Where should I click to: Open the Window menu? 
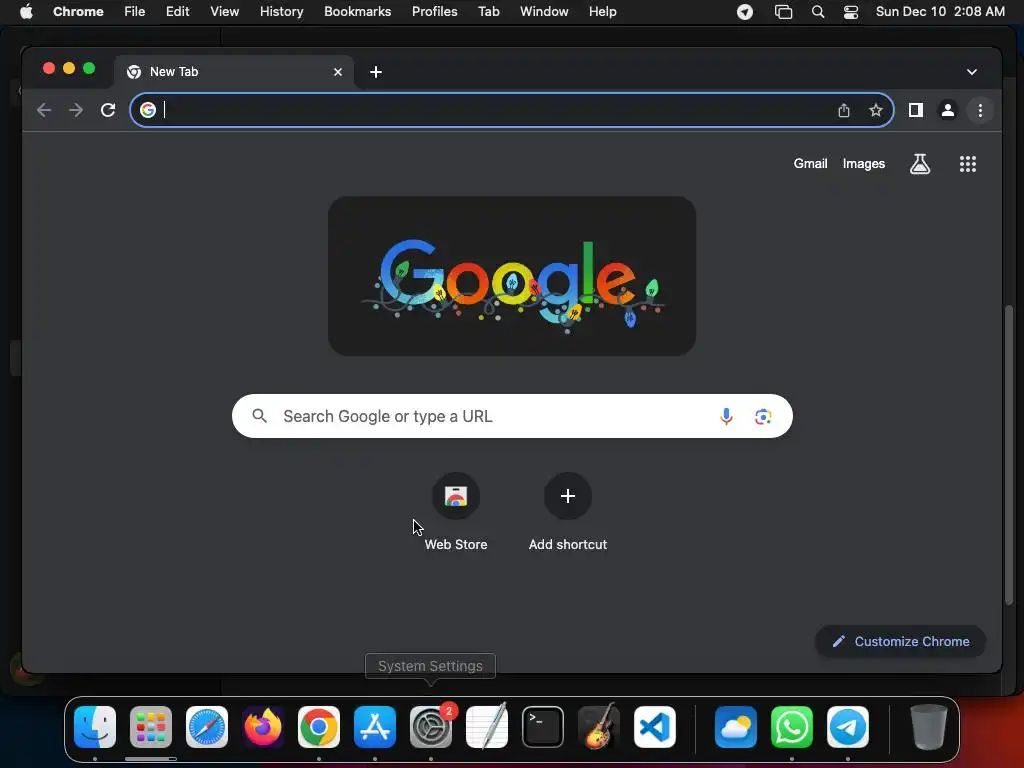point(544,12)
